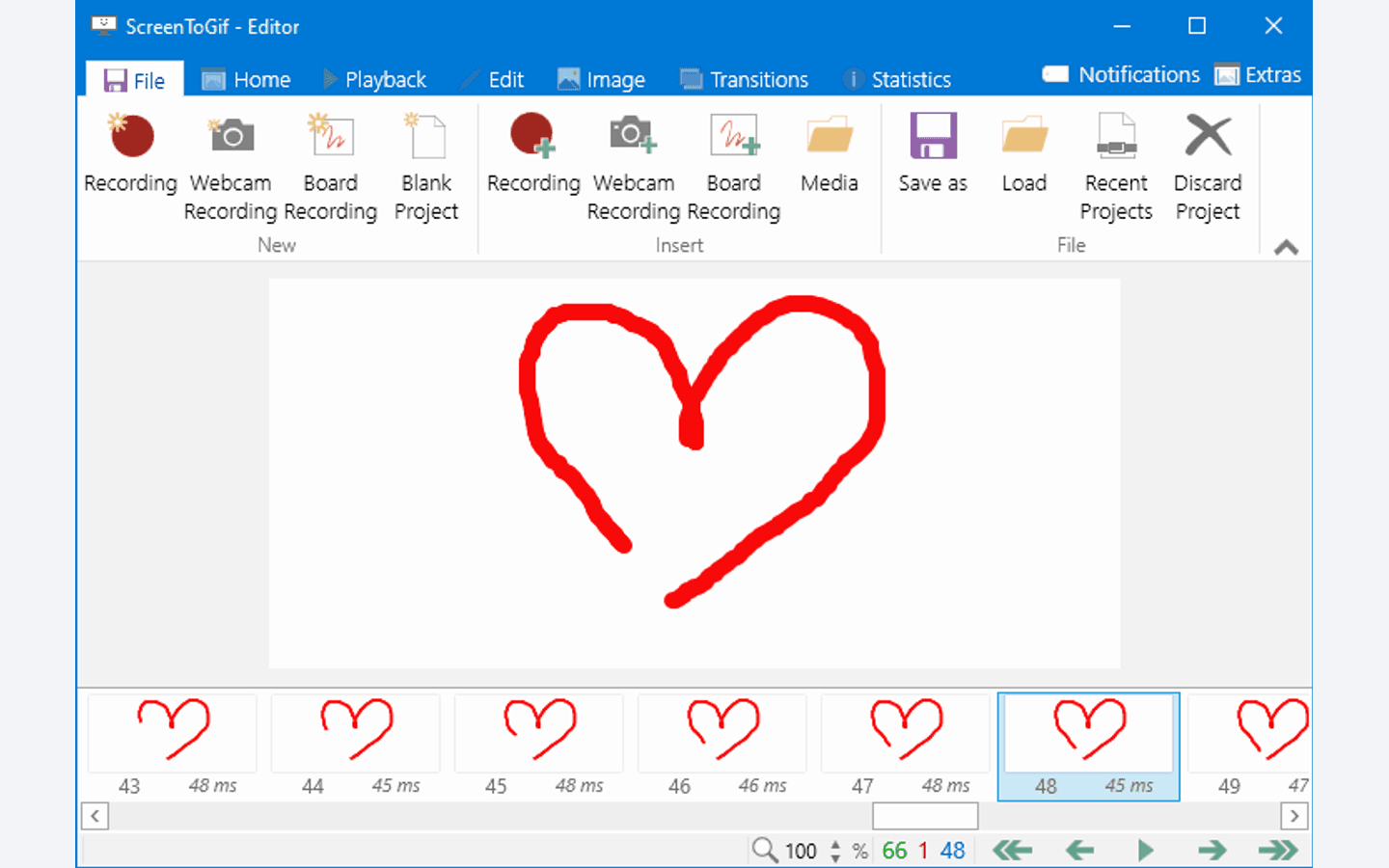The image size is (1389, 868).
Task: Insert a screen Recording from Insert group
Action: [533, 154]
